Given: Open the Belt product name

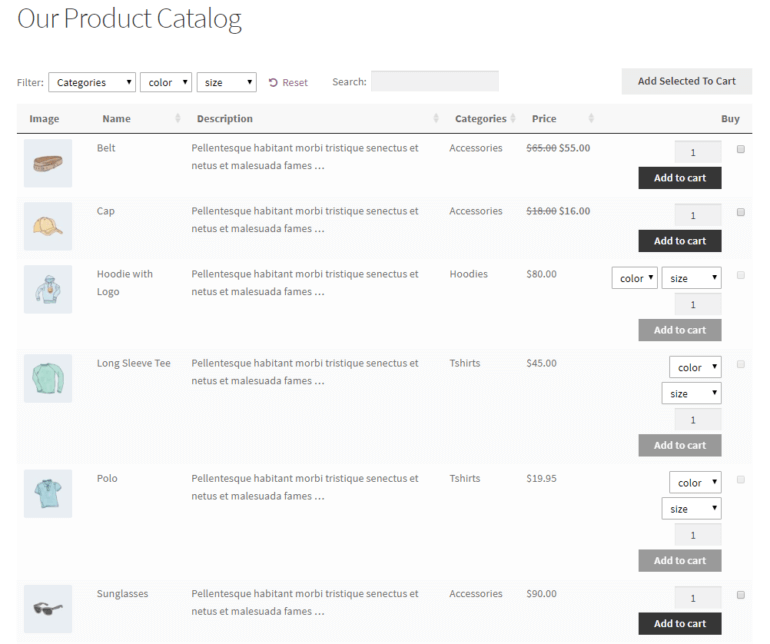Looking at the screenshot, I should [x=106, y=148].
